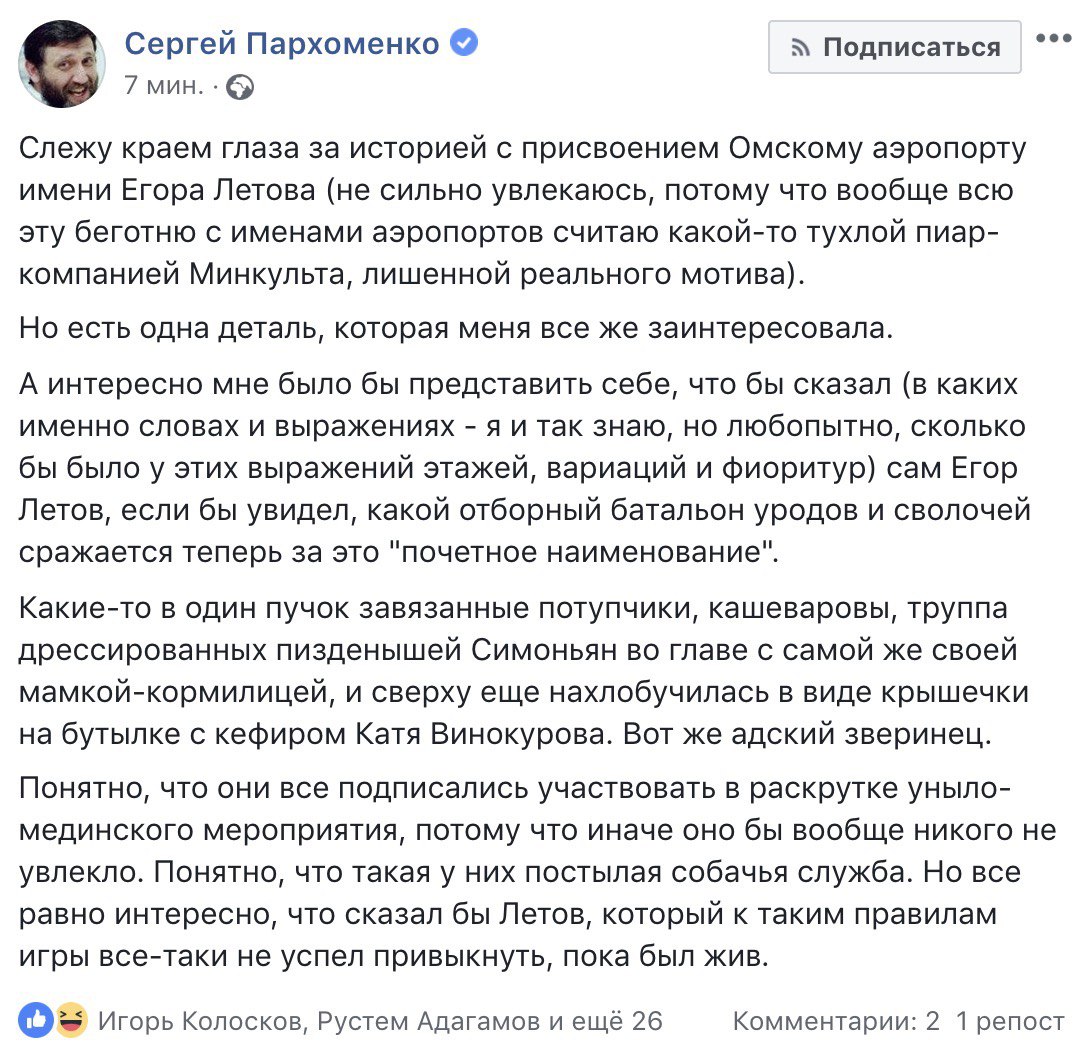Image resolution: width=1088 pixels, height=1054 pixels.
Task: View the '1 репост' shares
Action: (1010, 1021)
